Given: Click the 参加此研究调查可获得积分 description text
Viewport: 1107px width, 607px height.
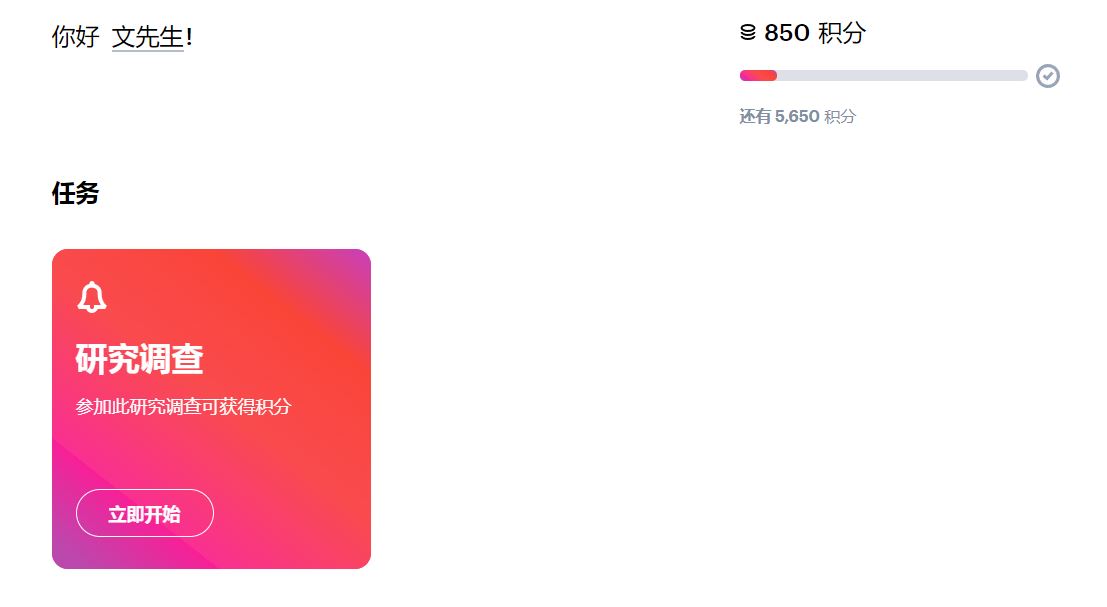Looking at the screenshot, I should pyautogui.click(x=183, y=407).
